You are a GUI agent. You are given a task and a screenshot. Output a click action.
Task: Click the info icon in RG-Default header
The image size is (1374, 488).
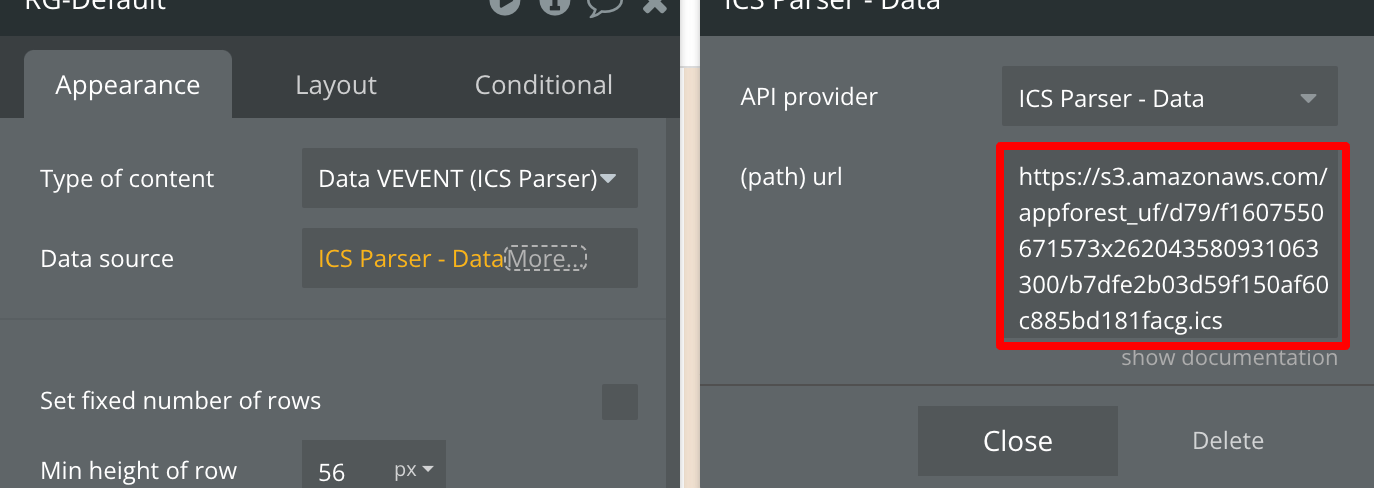(x=555, y=4)
